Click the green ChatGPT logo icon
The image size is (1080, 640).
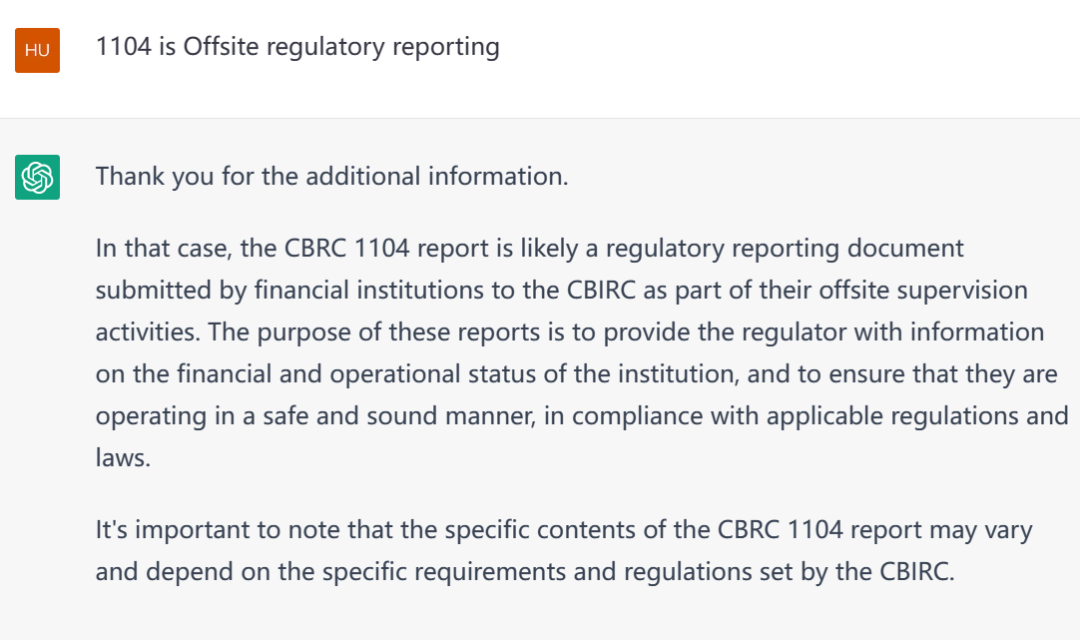(x=37, y=178)
